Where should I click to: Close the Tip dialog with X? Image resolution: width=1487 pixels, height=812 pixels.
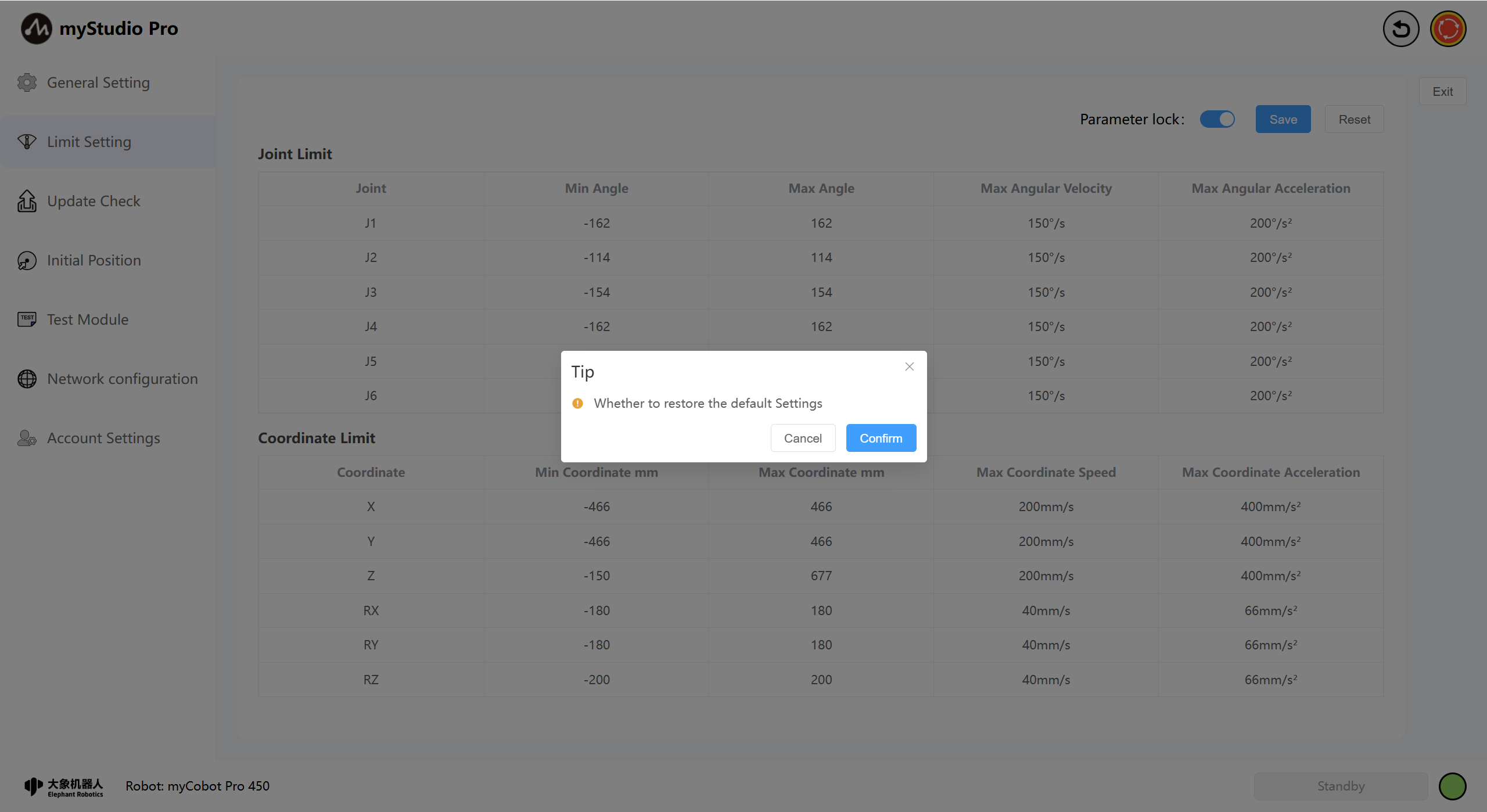coord(910,367)
